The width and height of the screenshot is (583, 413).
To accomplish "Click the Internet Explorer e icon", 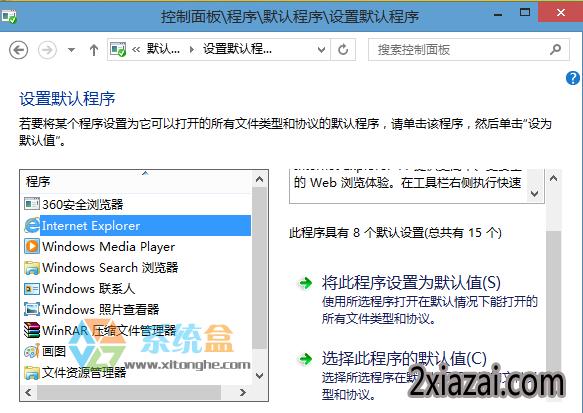I will [32, 225].
